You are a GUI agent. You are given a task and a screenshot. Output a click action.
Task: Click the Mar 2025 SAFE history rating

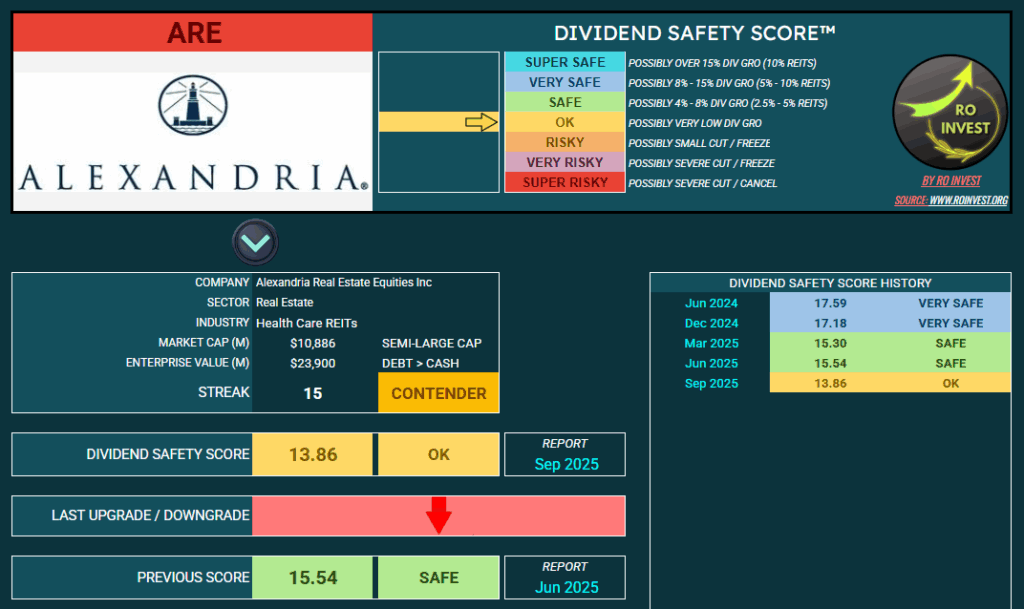(x=950, y=343)
